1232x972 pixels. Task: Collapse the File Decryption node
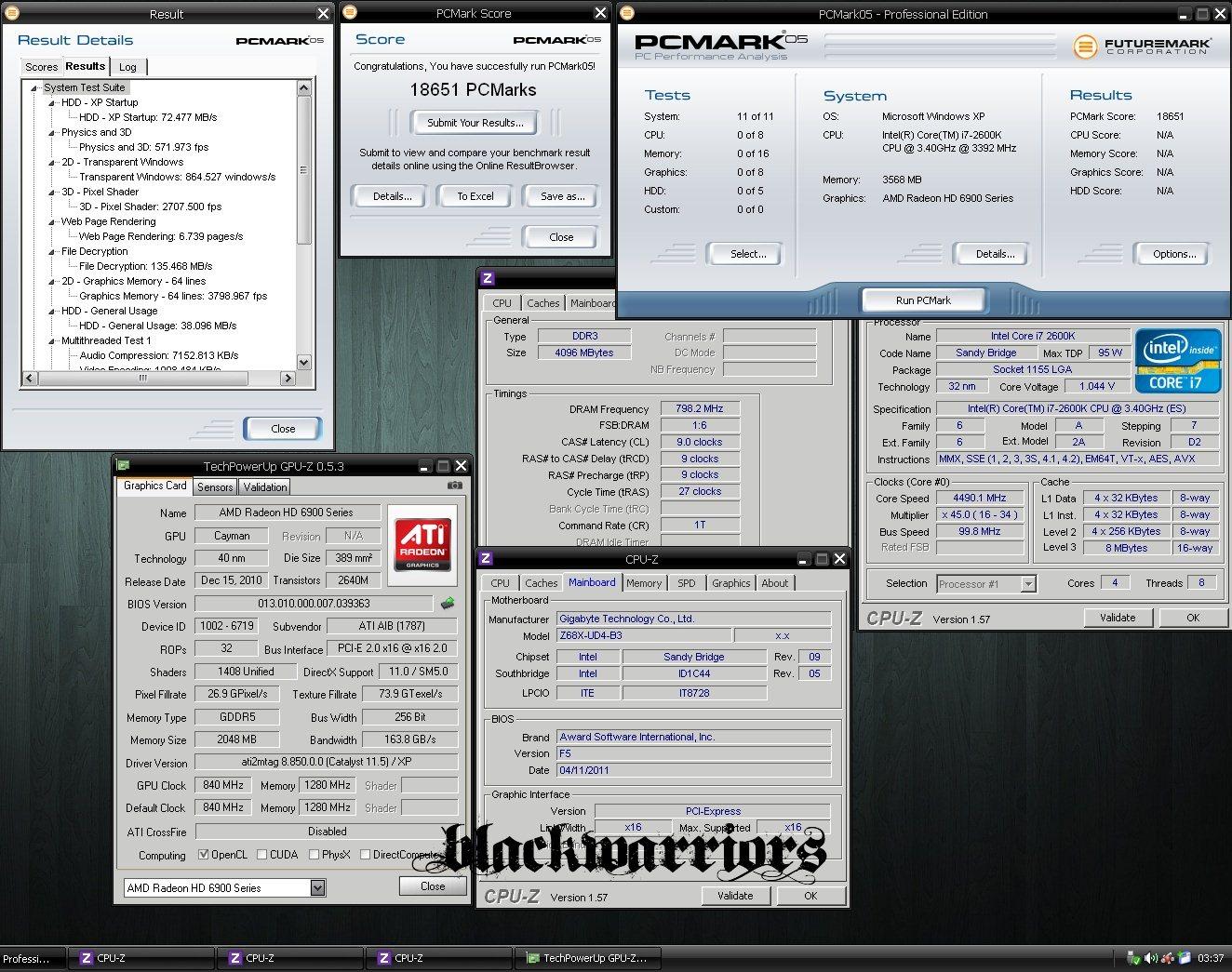(x=52, y=252)
